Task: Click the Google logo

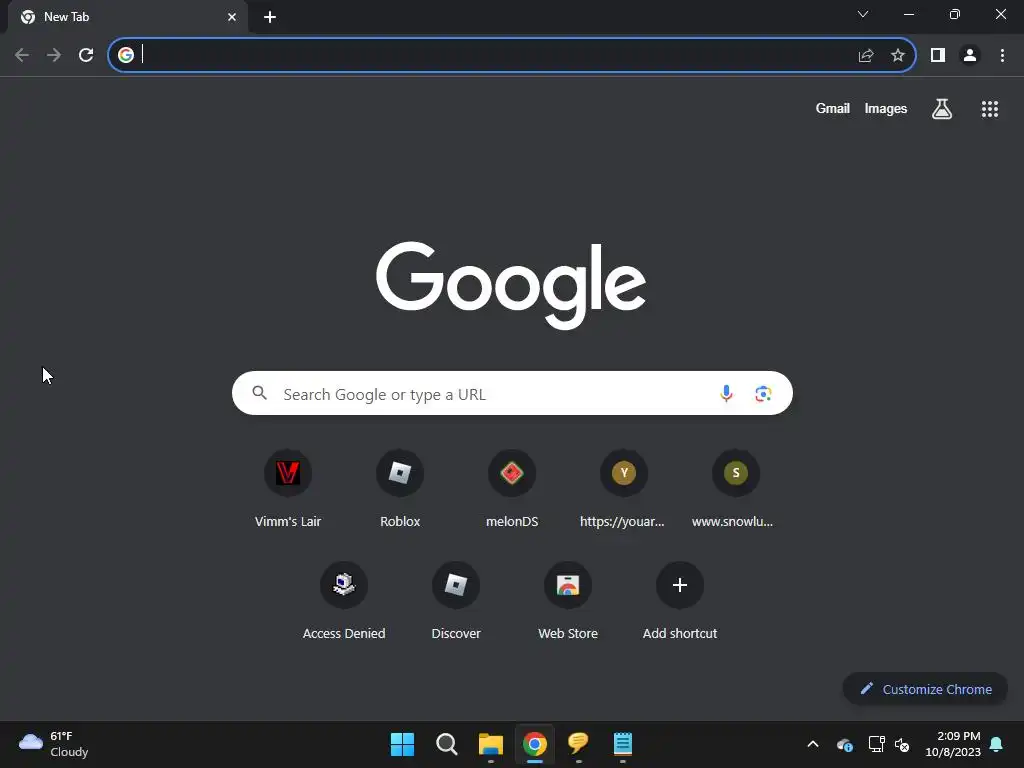Action: 511,285
